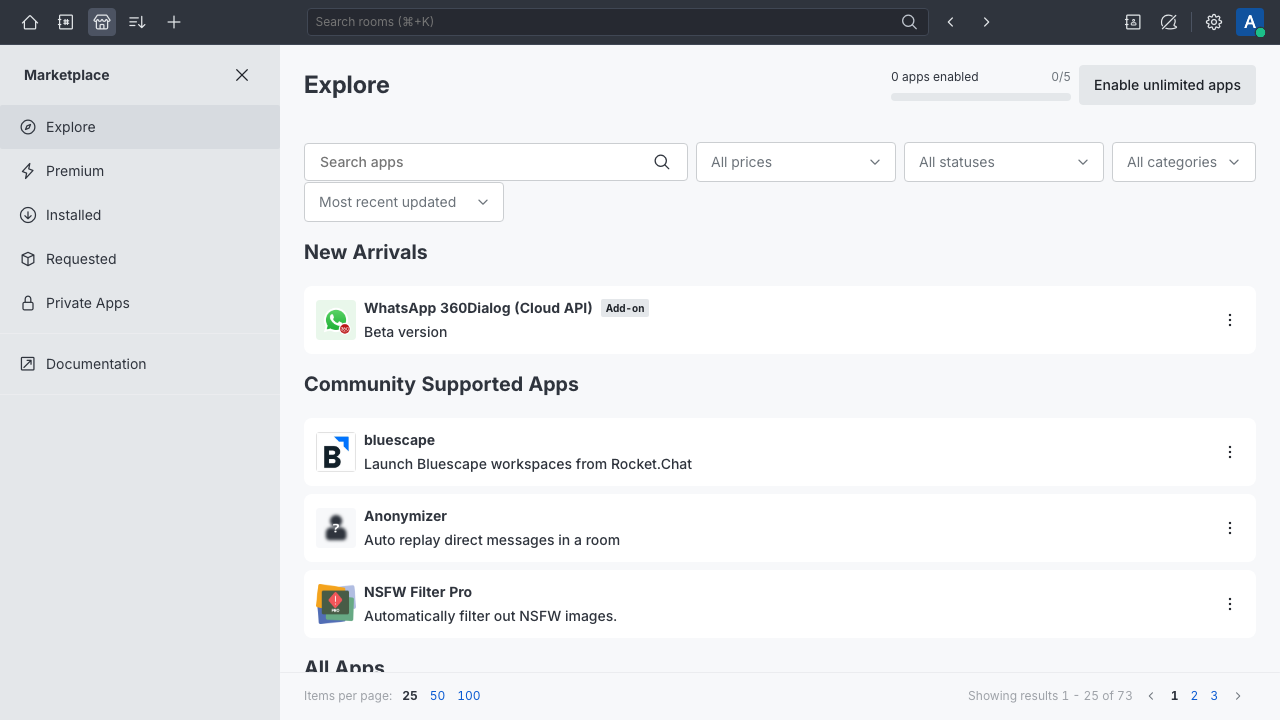
Task: Click the Marketplace storefront icon
Action: click(x=102, y=22)
